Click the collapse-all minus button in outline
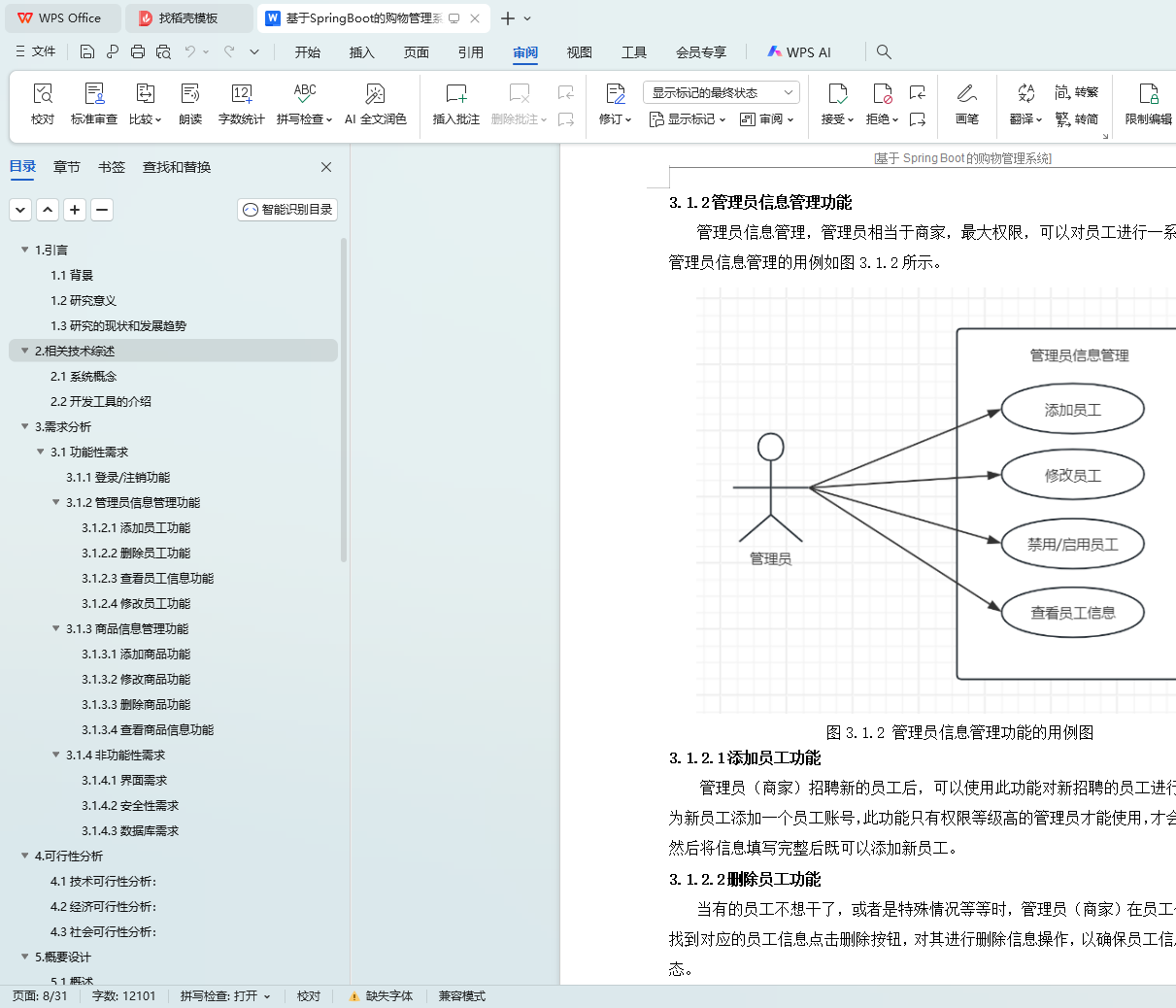Screen dimensions: 1176x1008 click(102, 210)
